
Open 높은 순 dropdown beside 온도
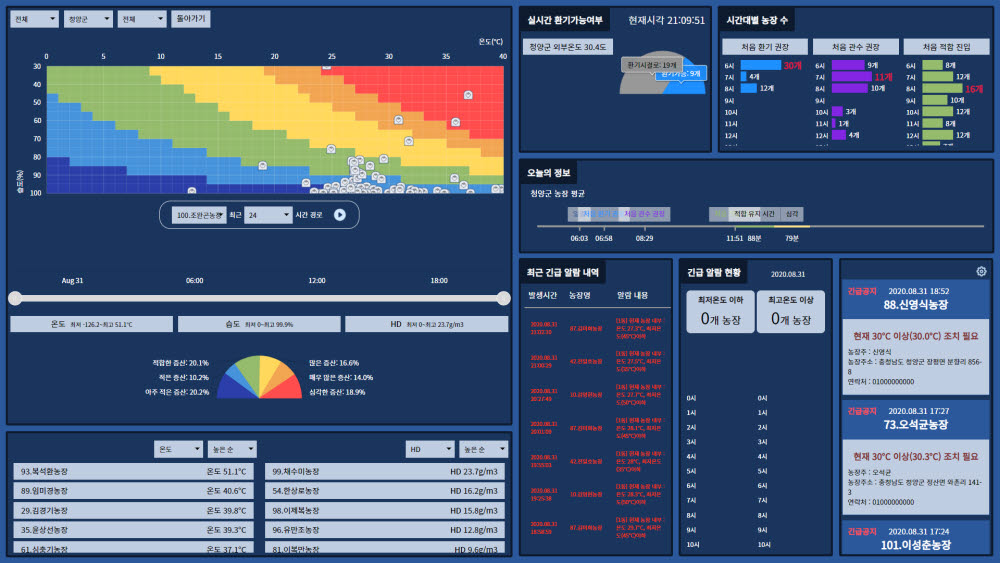pyautogui.click(x=232, y=449)
